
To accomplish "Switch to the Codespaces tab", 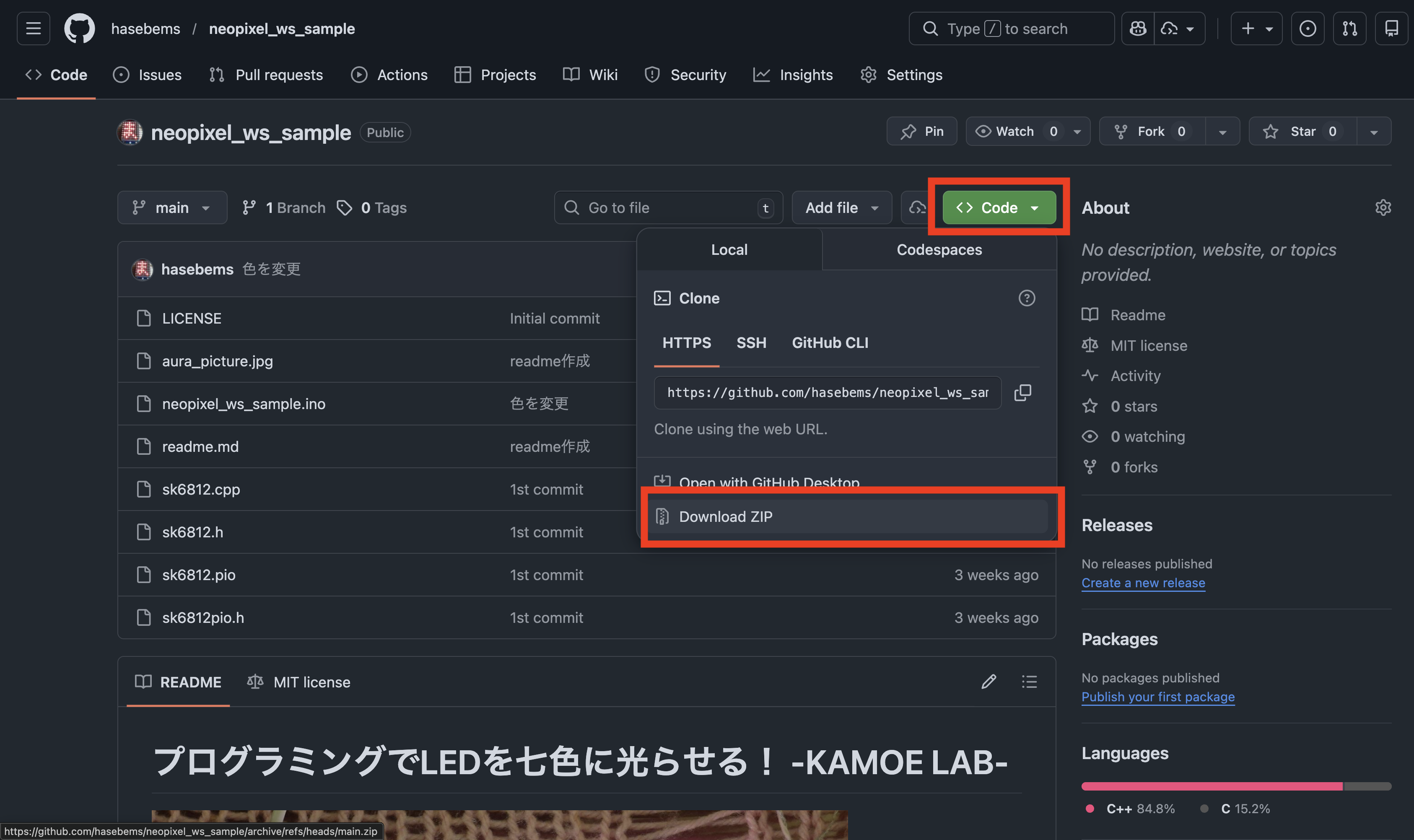I will (x=939, y=250).
